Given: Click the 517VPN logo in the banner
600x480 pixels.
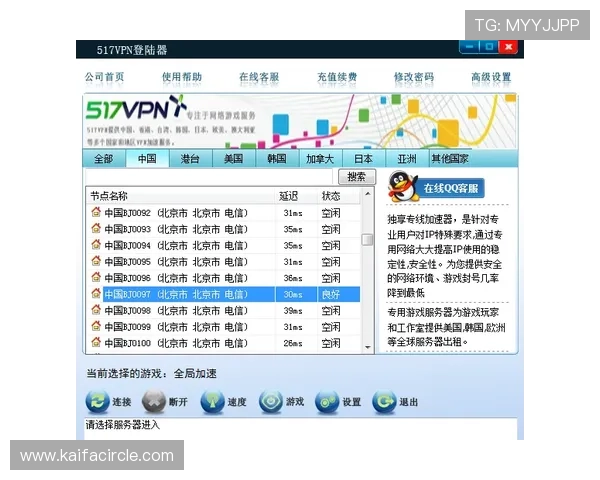Looking at the screenshot, I should [136, 108].
